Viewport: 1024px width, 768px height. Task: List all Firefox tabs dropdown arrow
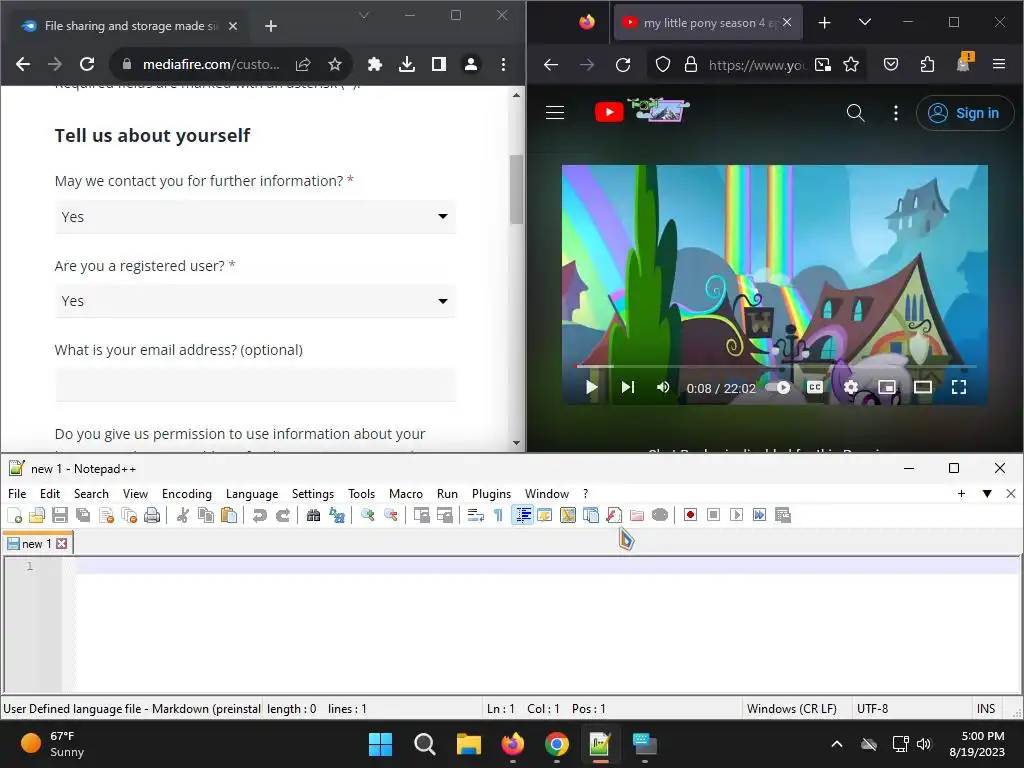pos(865,22)
